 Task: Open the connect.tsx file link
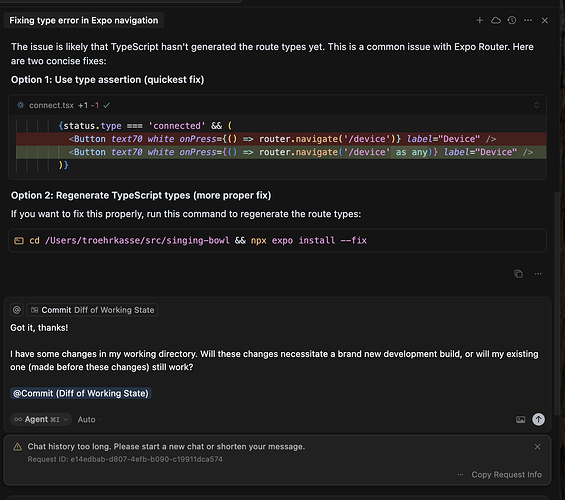tap(51, 105)
